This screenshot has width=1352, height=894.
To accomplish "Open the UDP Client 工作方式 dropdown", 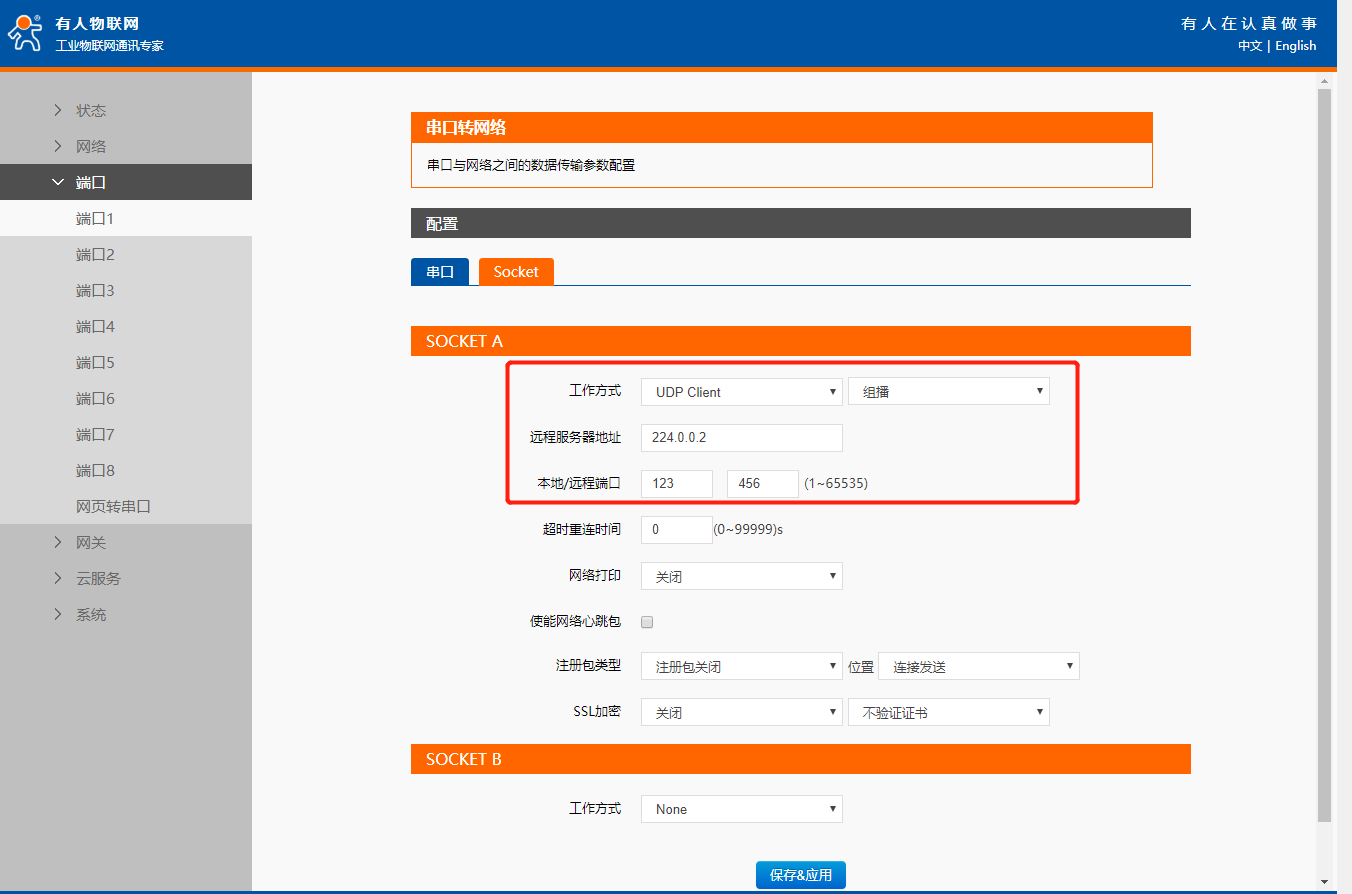I will click(x=741, y=392).
